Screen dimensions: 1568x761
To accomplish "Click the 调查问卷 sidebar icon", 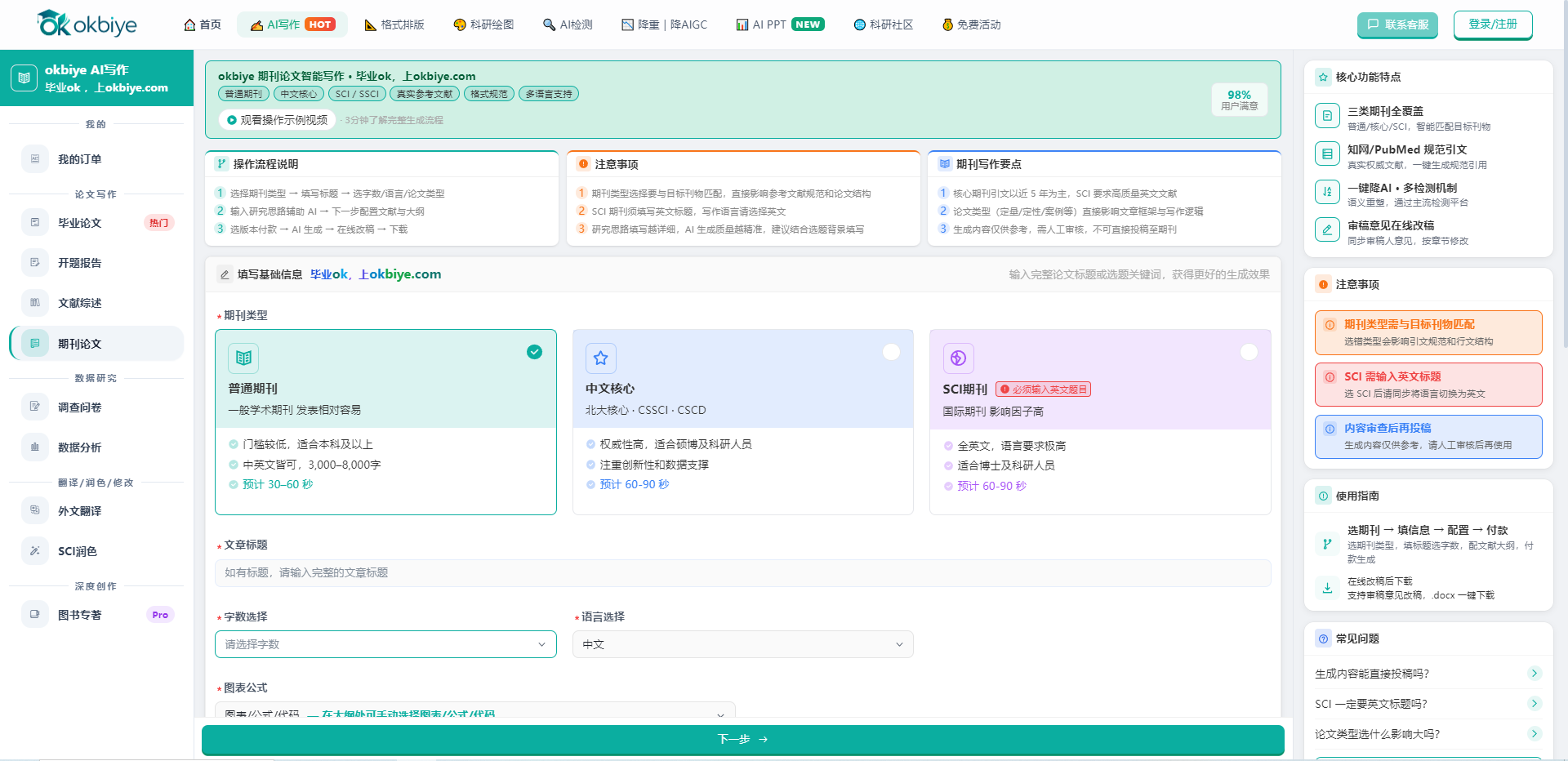I will [35, 407].
